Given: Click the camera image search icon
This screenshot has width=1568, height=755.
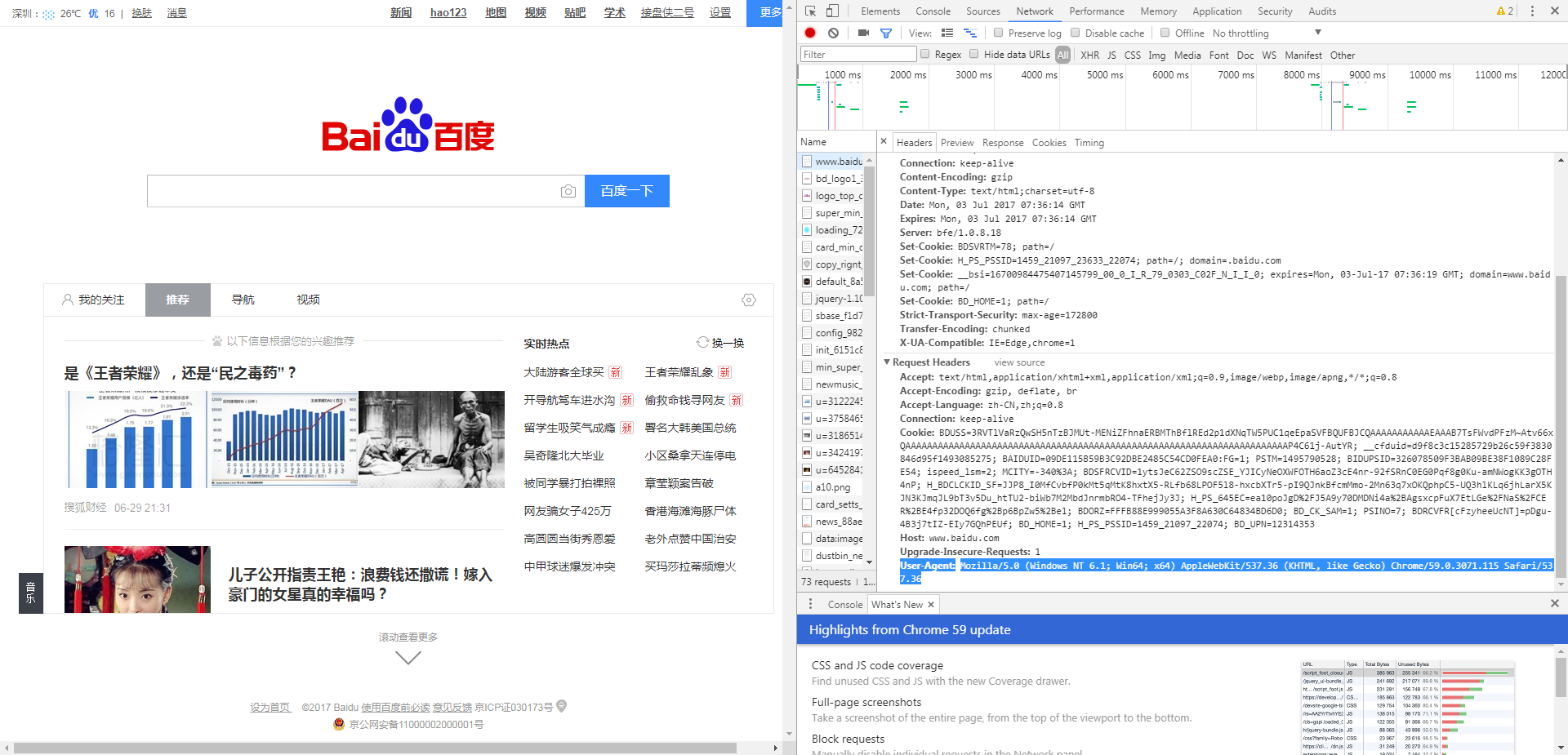Looking at the screenshot, I should 568,191.
